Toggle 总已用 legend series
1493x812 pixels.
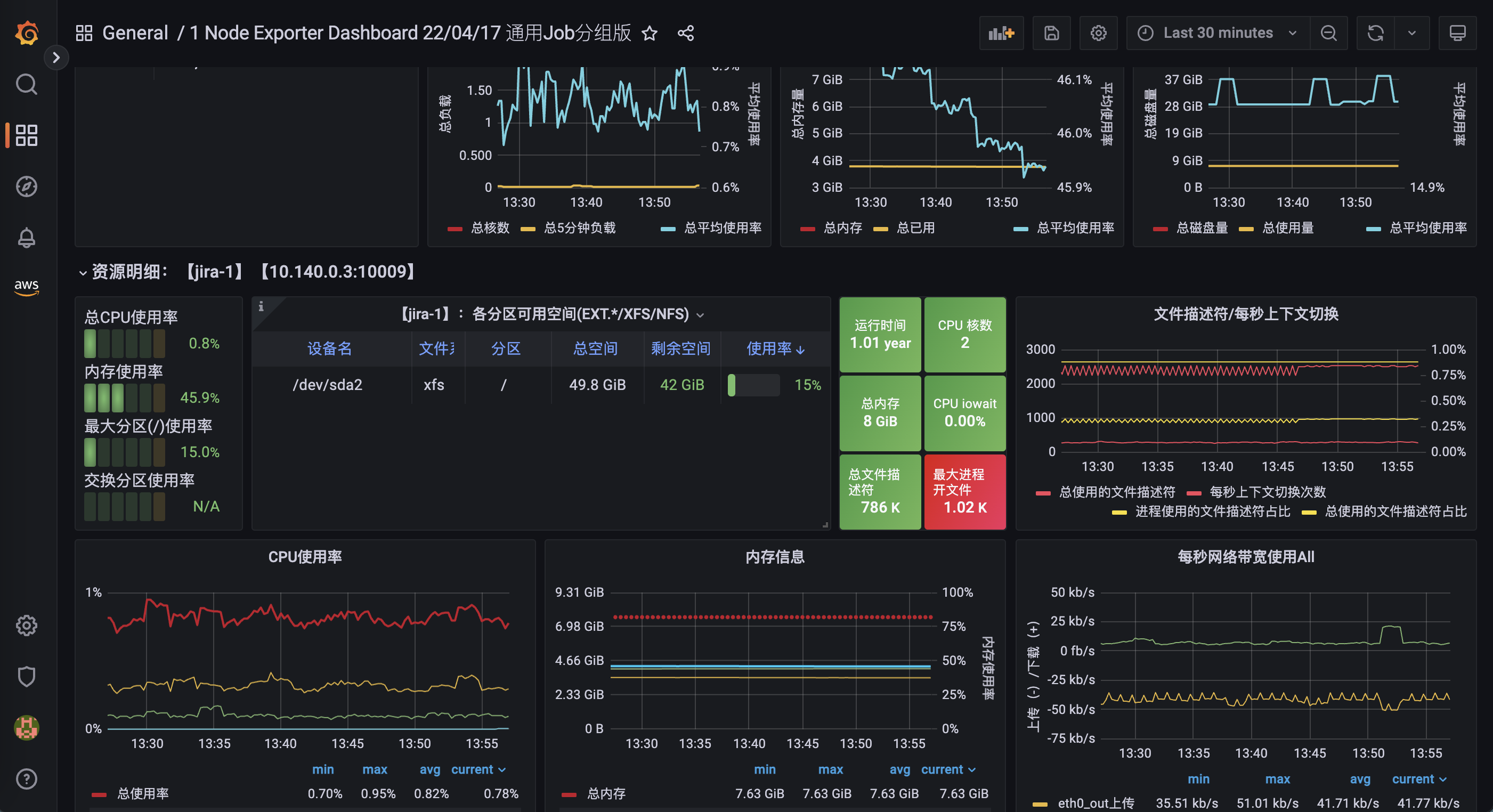(x=915, y=228)
